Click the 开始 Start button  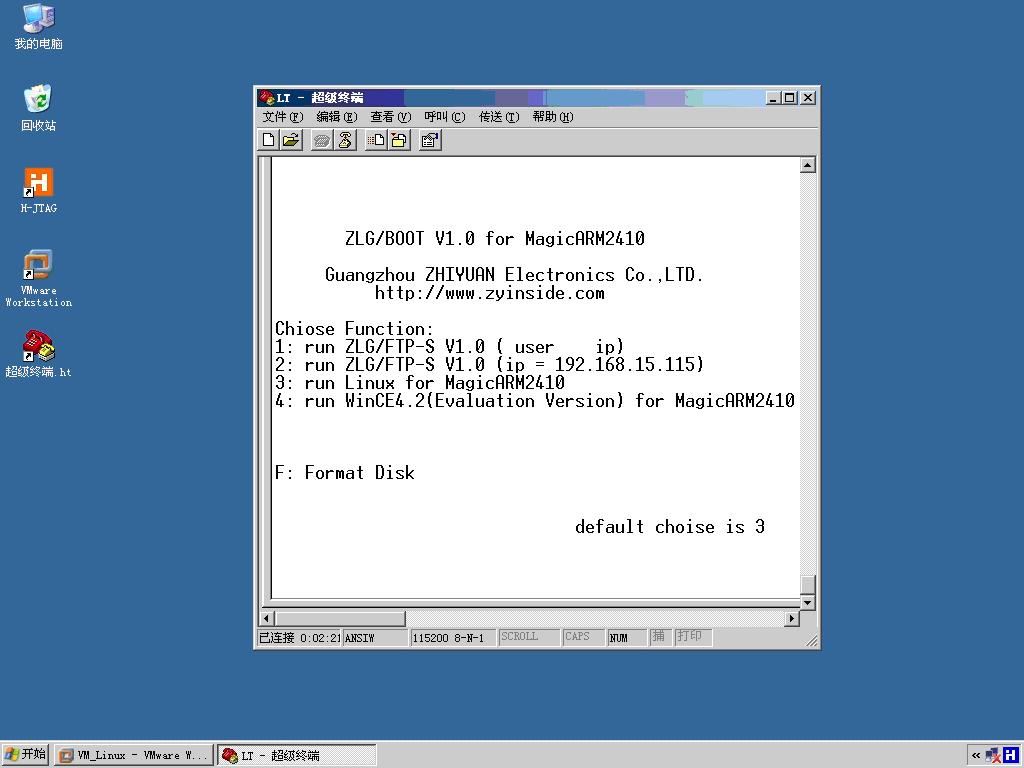coord(25,755)
